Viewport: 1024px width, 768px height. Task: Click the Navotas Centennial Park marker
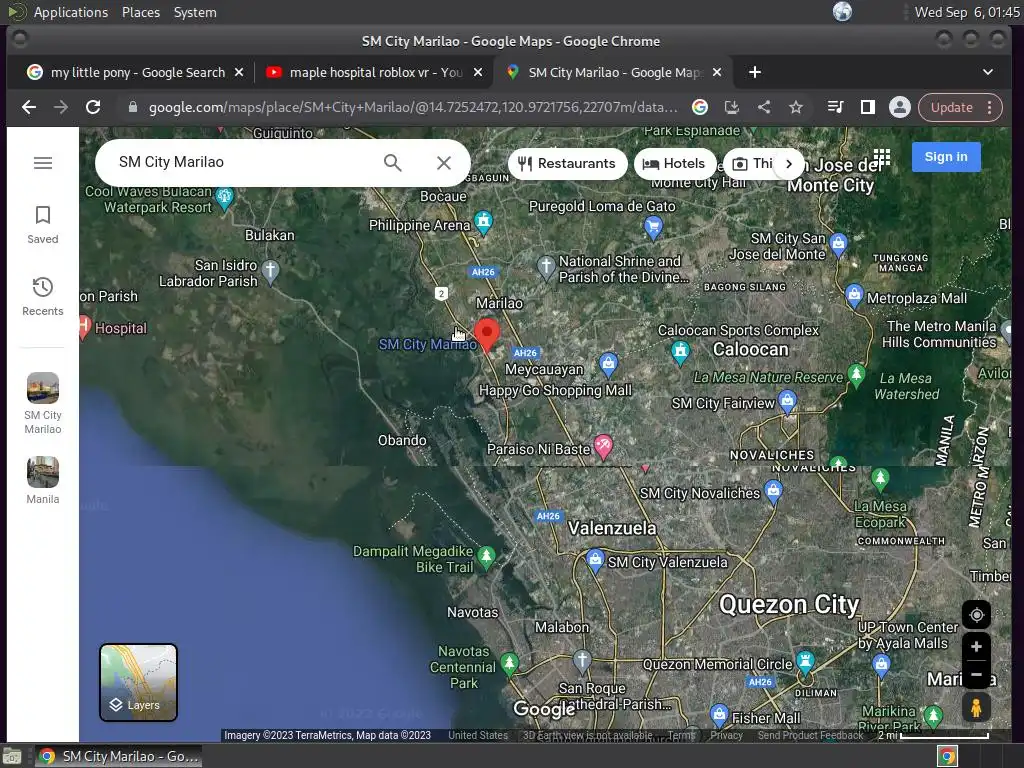(x=509, y=664)
